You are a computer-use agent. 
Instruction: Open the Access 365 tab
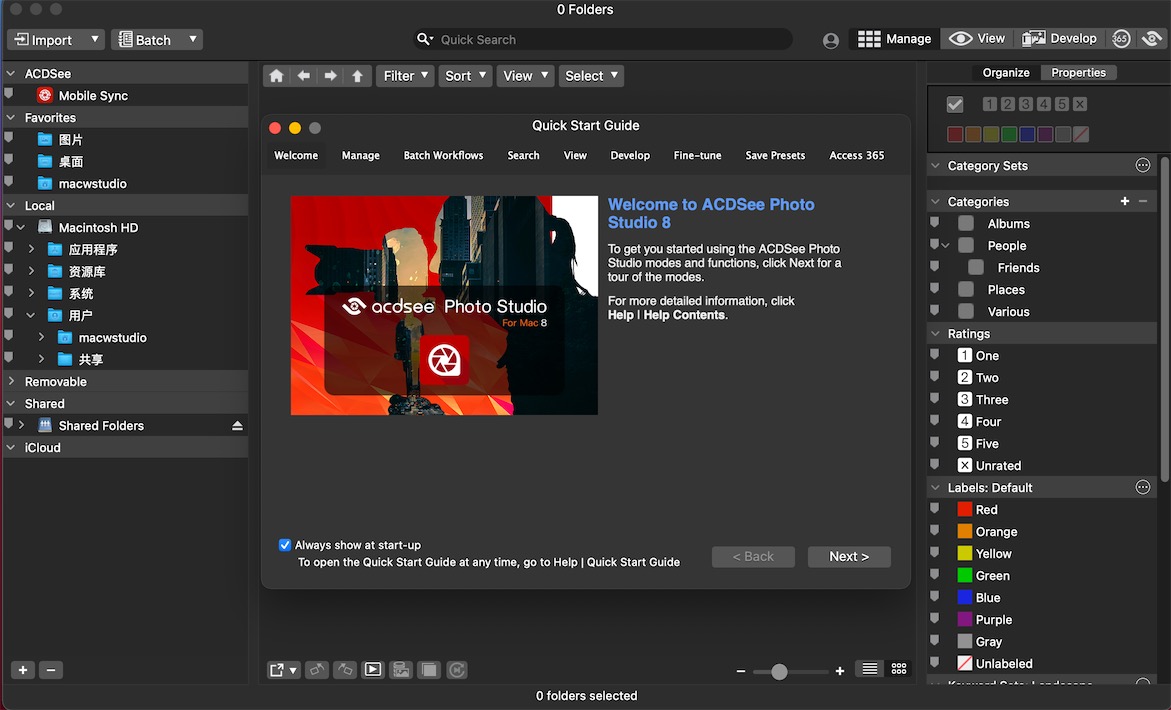(857, 155)
